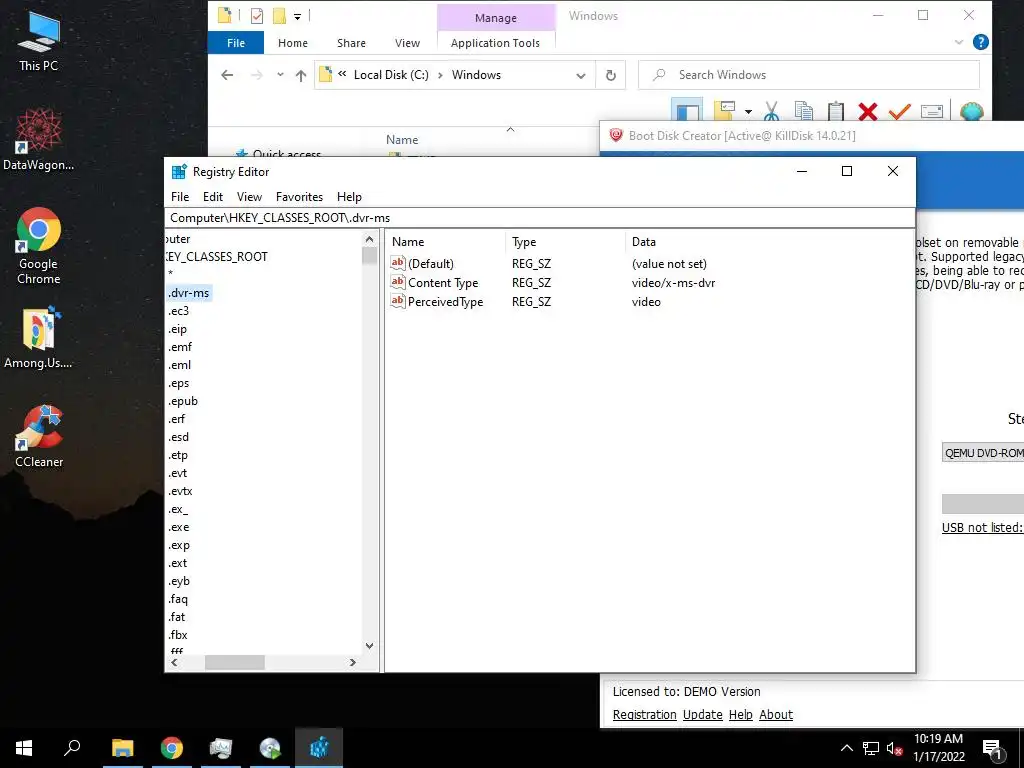The height and width of the screenshot is (768, 1024).
Task: Open the Among.Us archive on the desktop
Action: coord(39,338)
